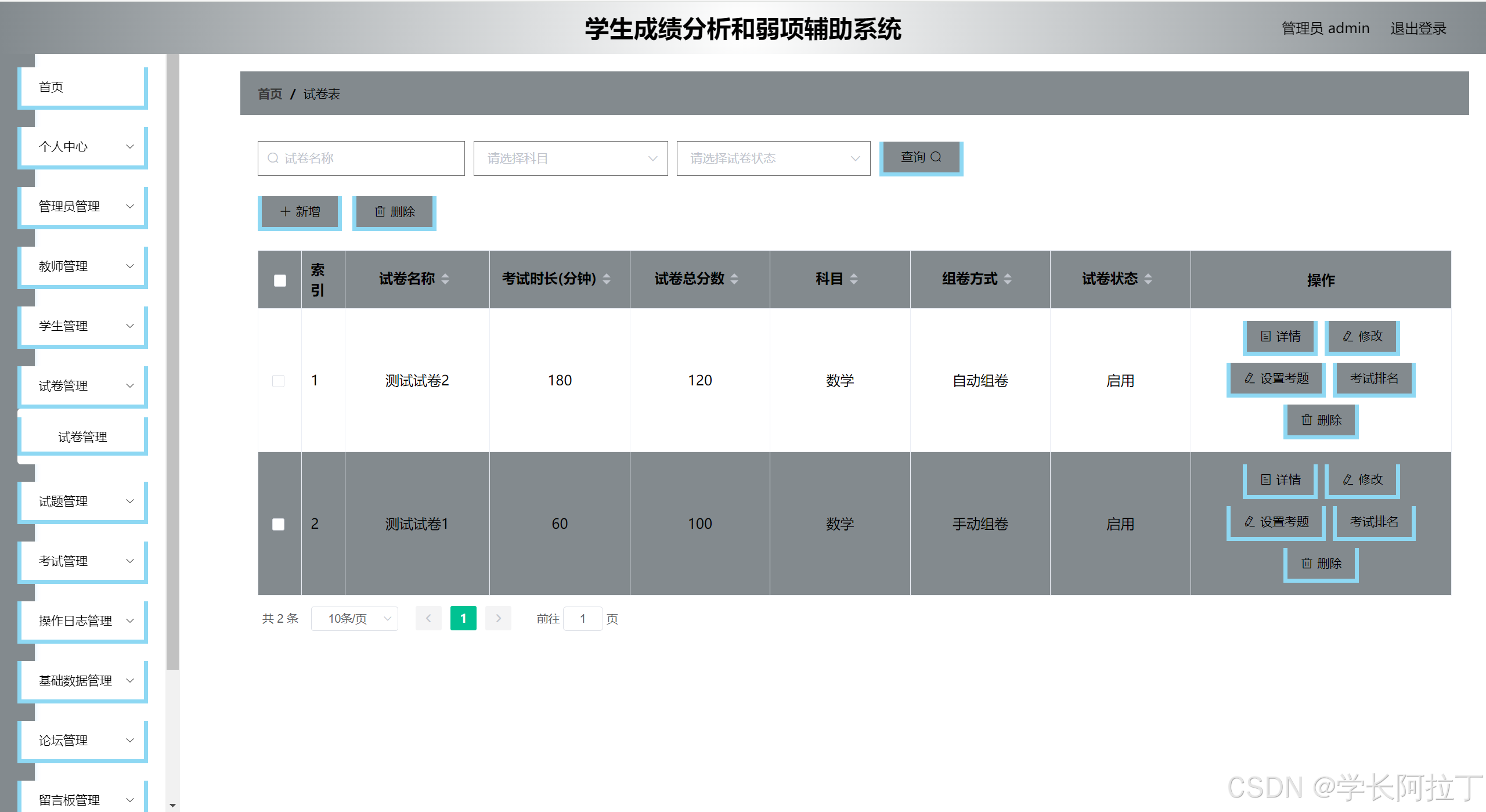
Task: Click the trash icon on top 删除 button
Action: pos(380,212)
